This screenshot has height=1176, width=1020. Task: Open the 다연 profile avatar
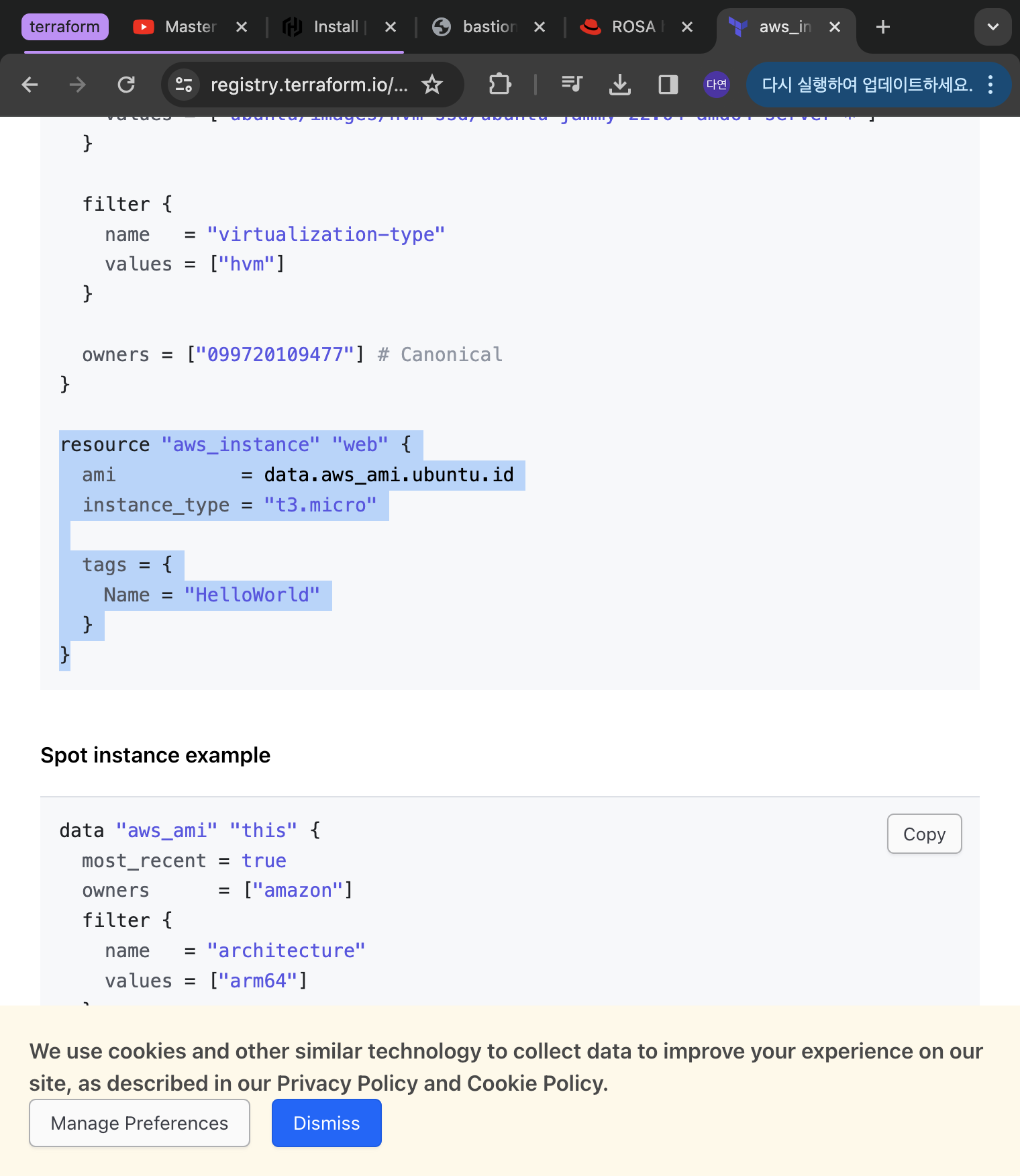tap(717, 85)
